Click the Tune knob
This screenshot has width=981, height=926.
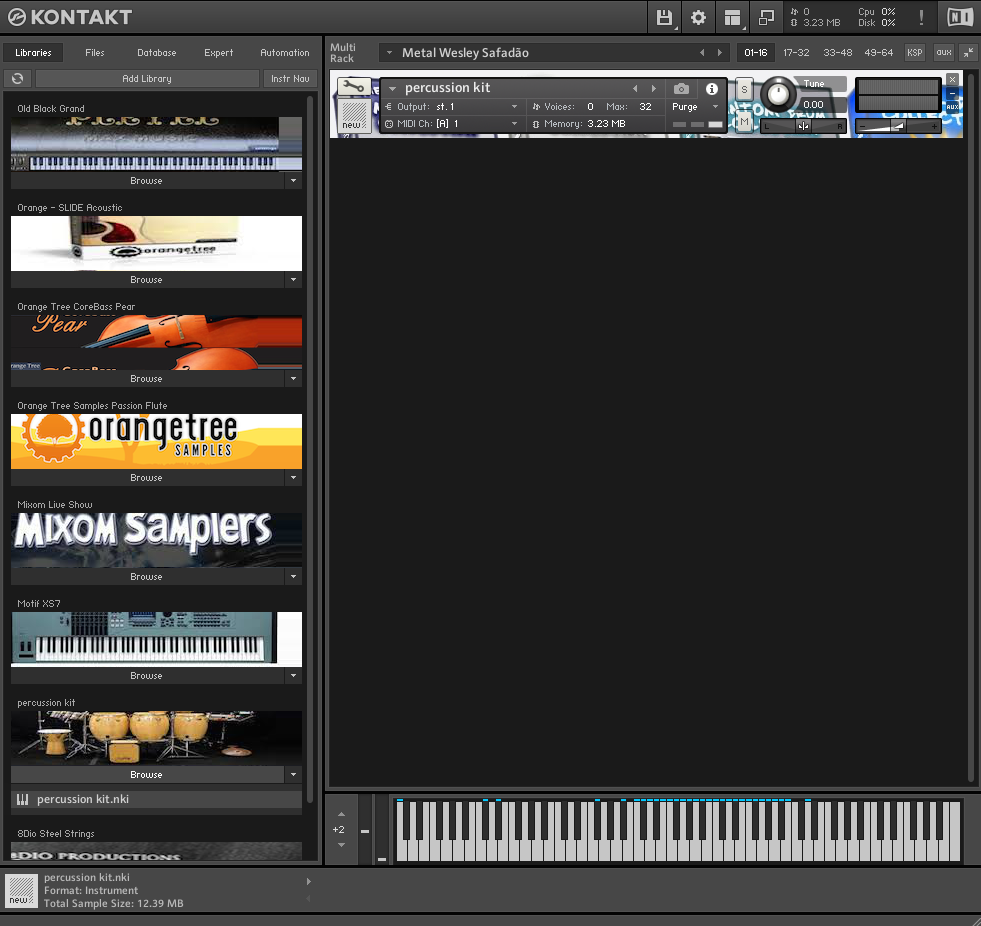(778, 94)
